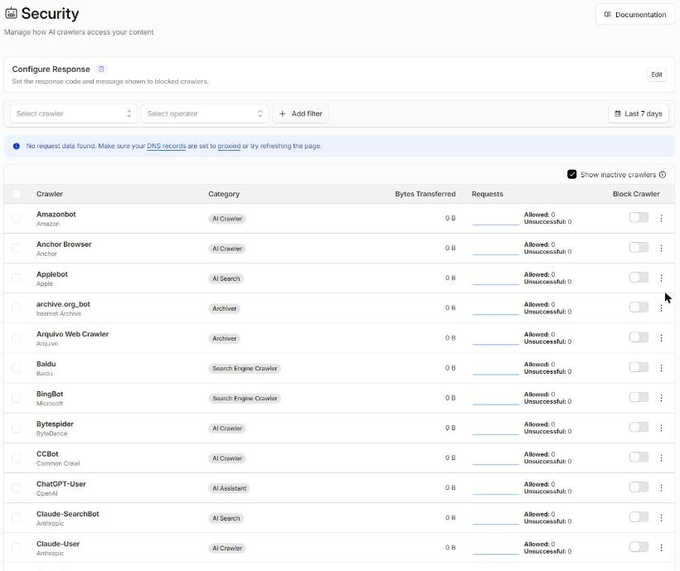Select the Baidu row checkbox

(x=16, y=368)
